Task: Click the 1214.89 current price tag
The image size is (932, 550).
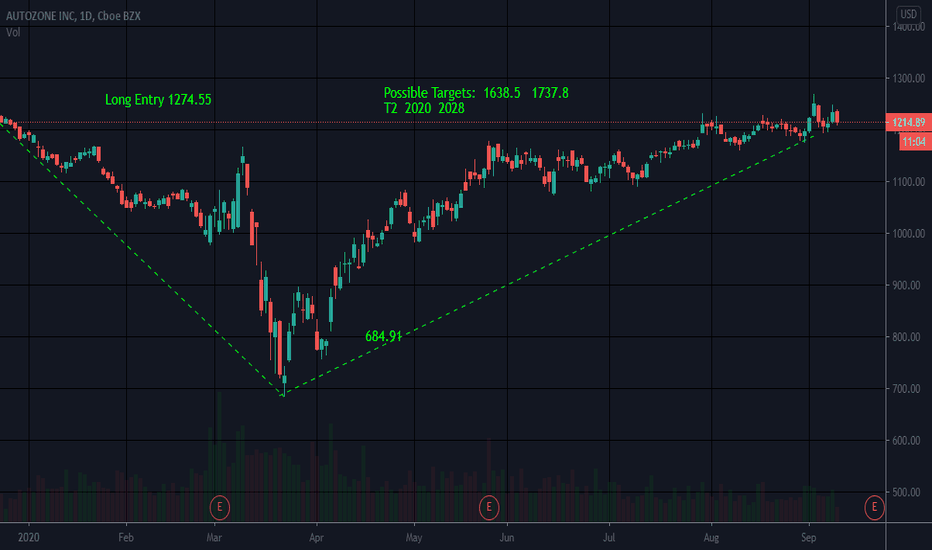Action: (908, 122)
